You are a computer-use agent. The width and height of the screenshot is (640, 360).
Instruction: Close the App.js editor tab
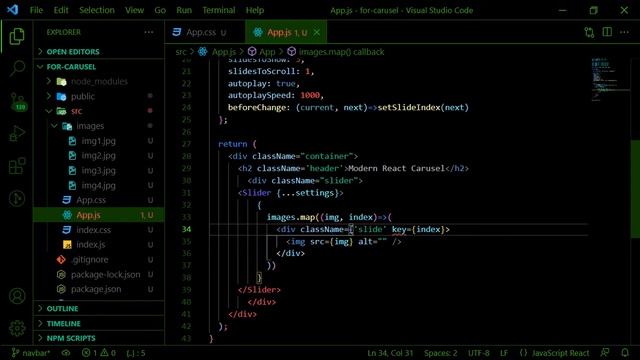pos(317,32)
